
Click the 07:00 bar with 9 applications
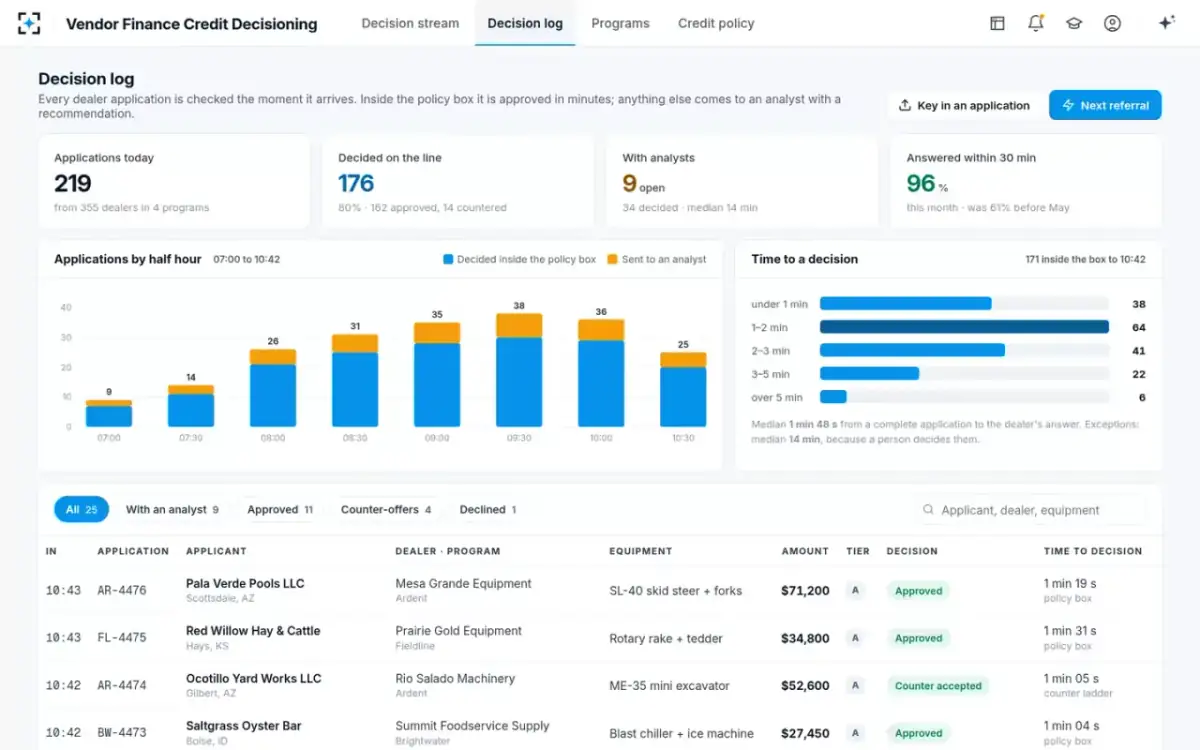109,413
